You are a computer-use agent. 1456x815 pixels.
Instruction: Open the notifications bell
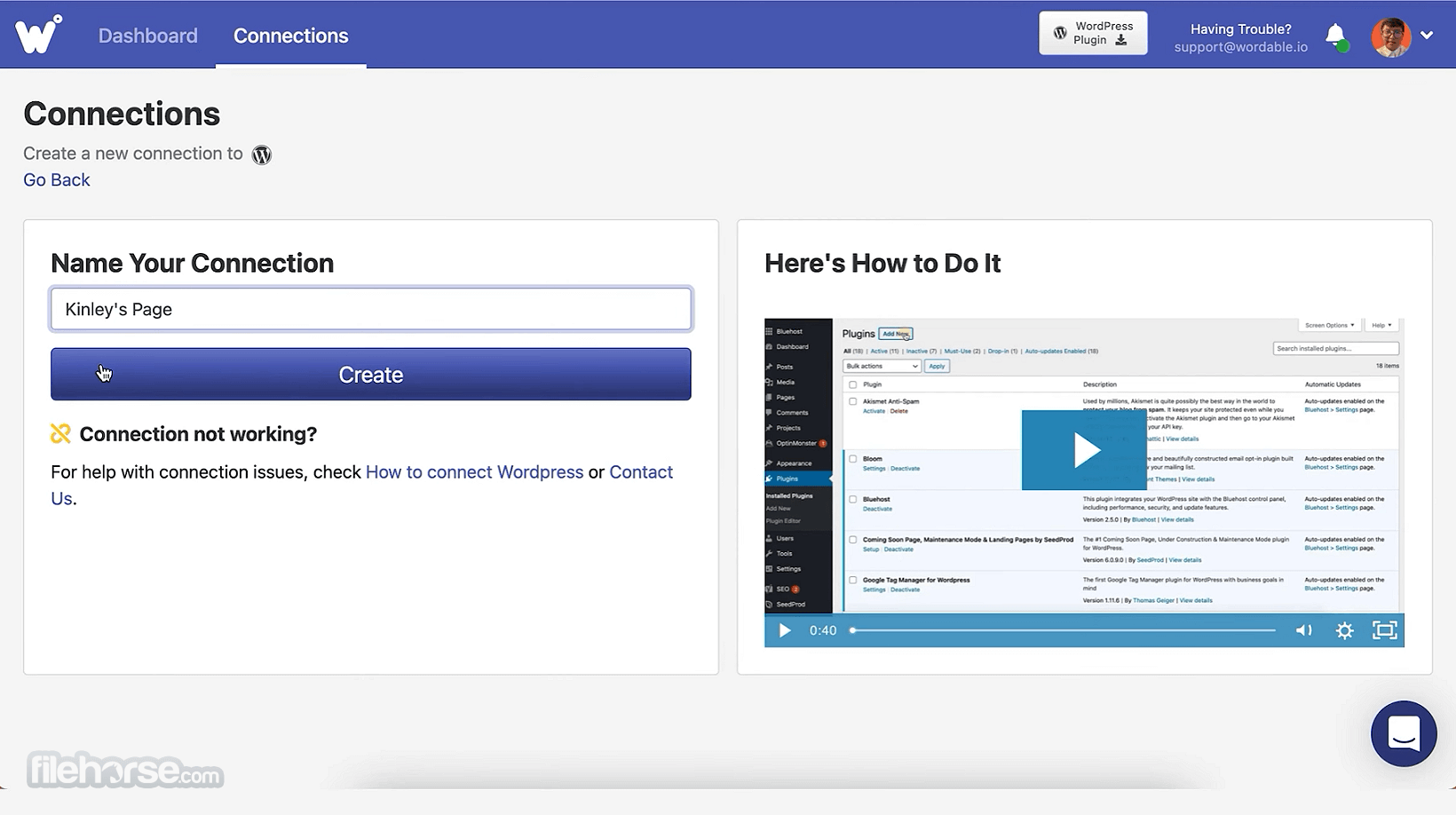click(1335, 36)
